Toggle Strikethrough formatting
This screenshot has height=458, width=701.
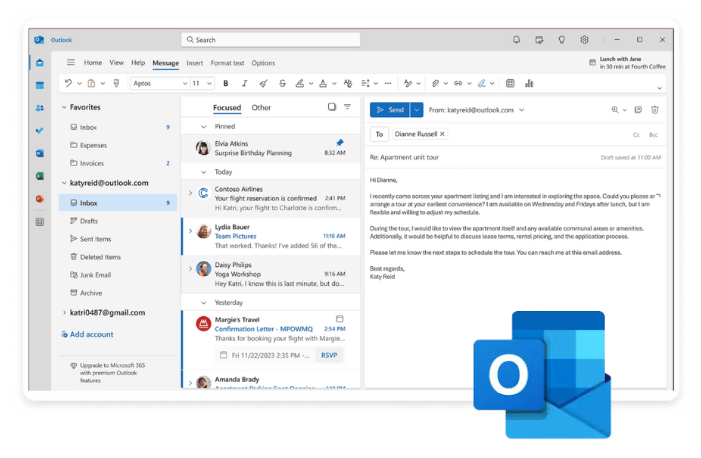point(282,83)
